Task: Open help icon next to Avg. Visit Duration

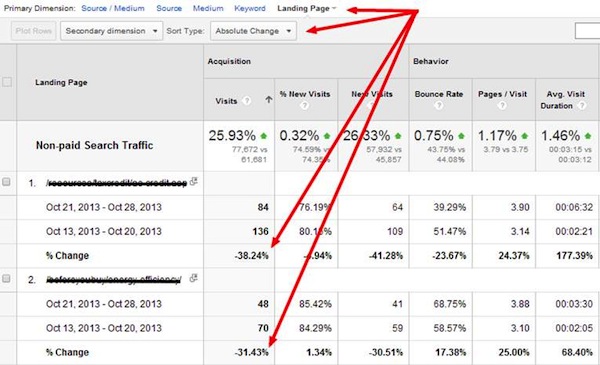Action: [x=582, y=106]
